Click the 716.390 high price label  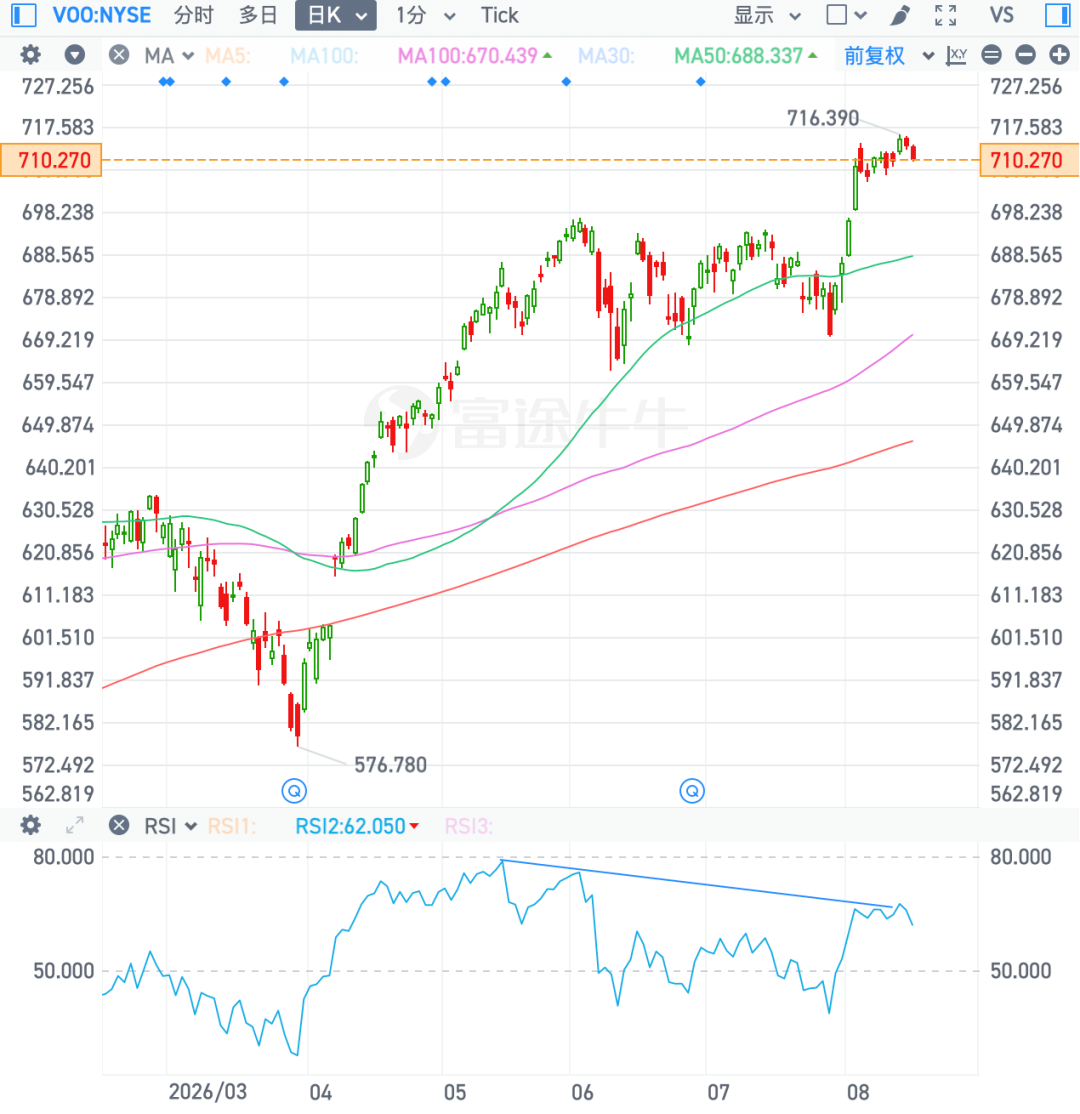[823, 118]
